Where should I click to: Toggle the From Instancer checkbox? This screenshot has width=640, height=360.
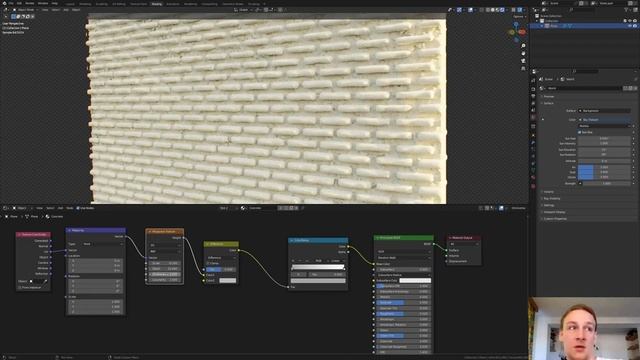[20, 287]
